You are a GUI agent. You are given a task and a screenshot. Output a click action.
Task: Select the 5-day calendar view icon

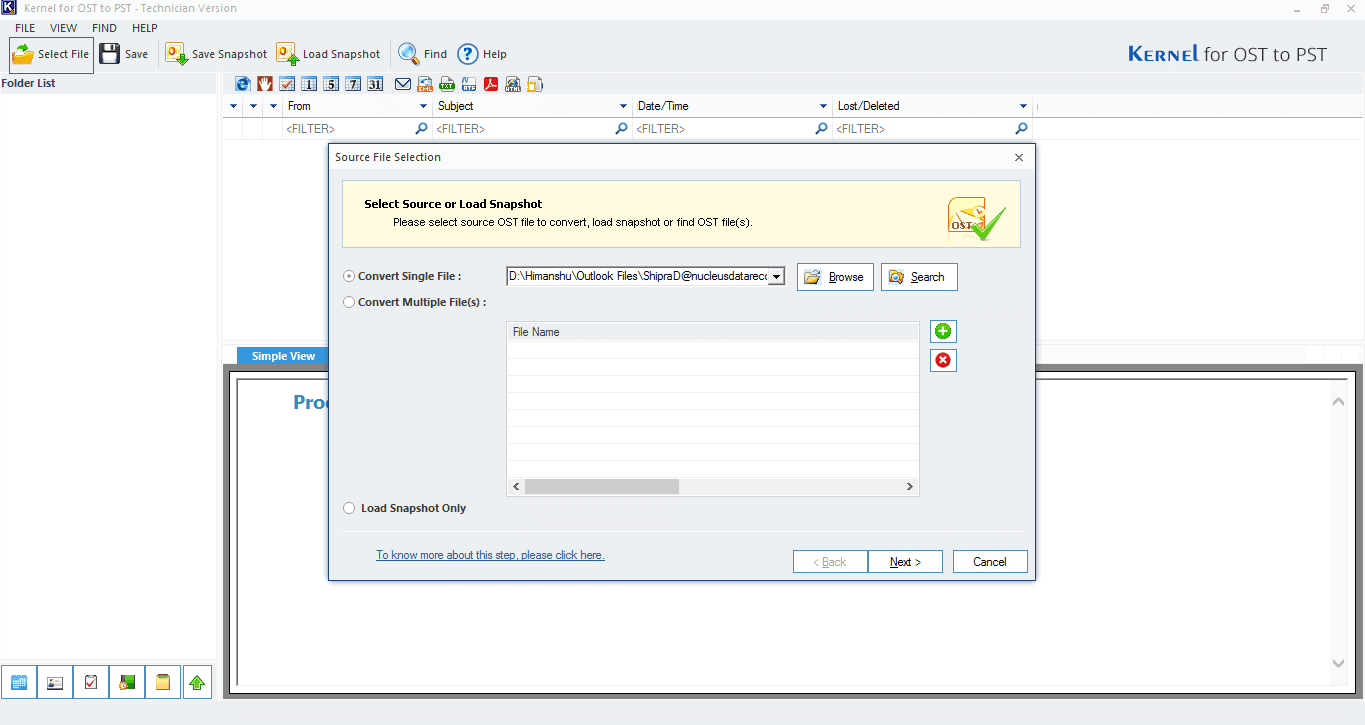tap(331, 84)
